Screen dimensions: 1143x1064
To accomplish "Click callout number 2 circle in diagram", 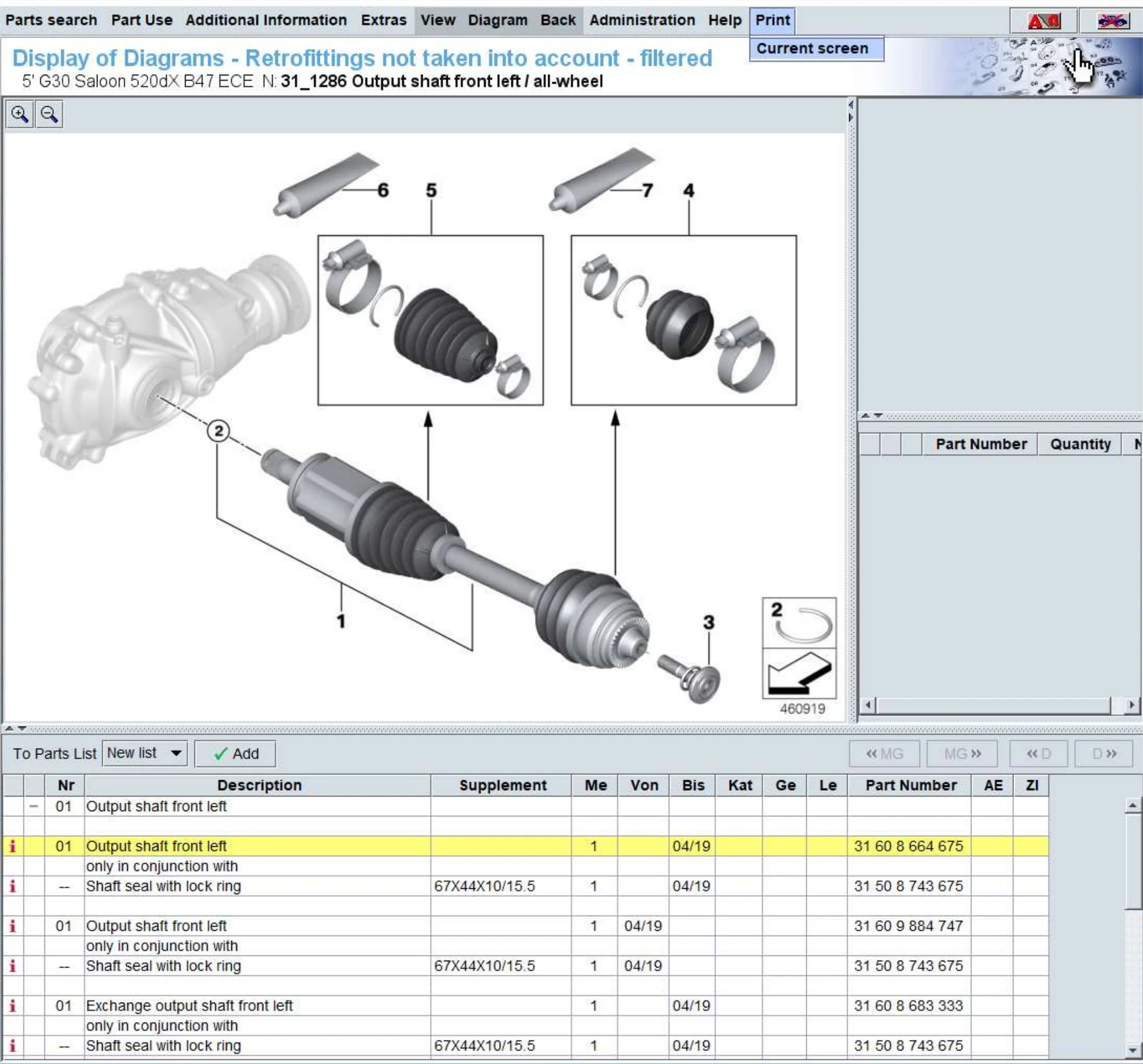I will click(x=218, y=431).
